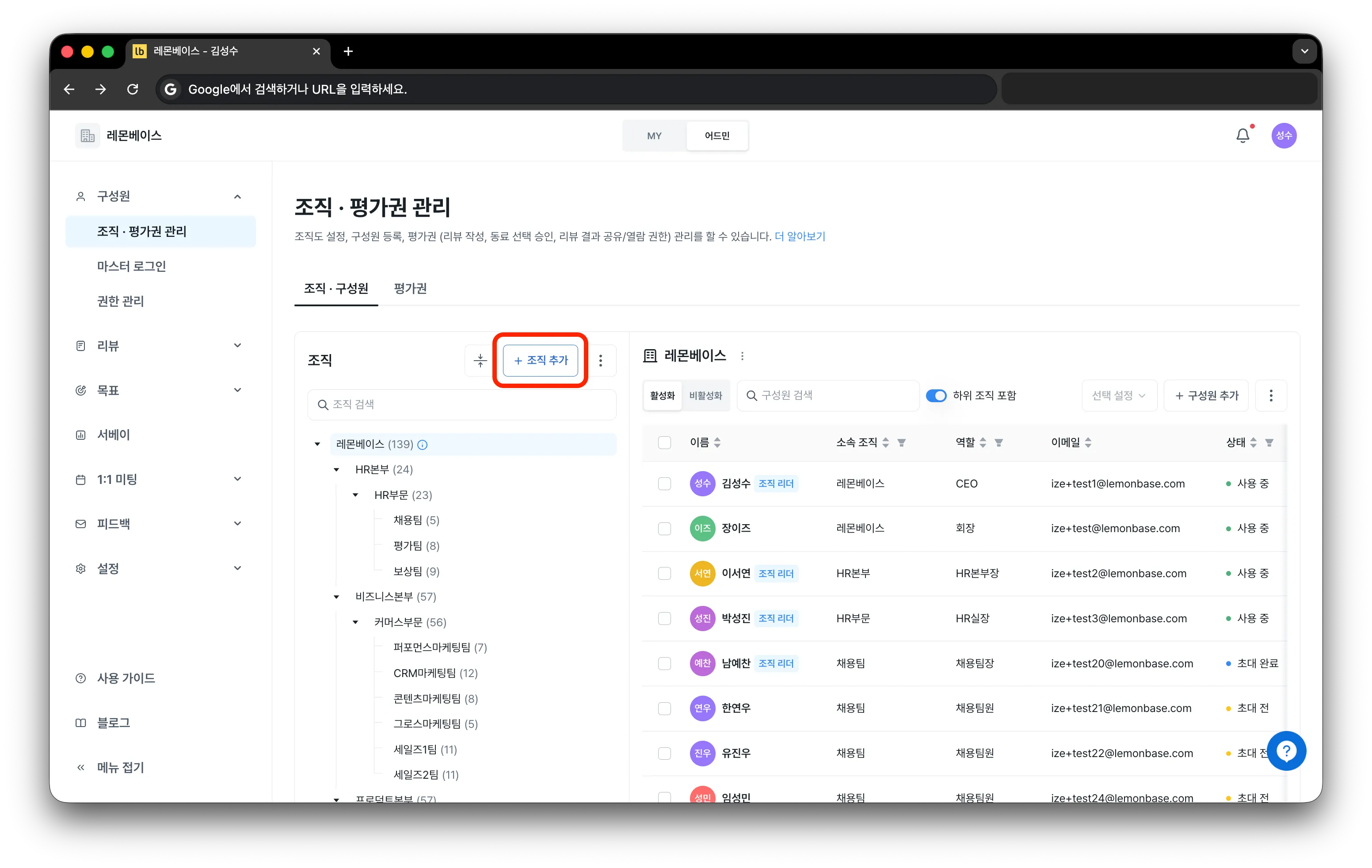This screenshot has height=868, width=1372.
Task: Open the help chat button
Action: click(1286, 751)
